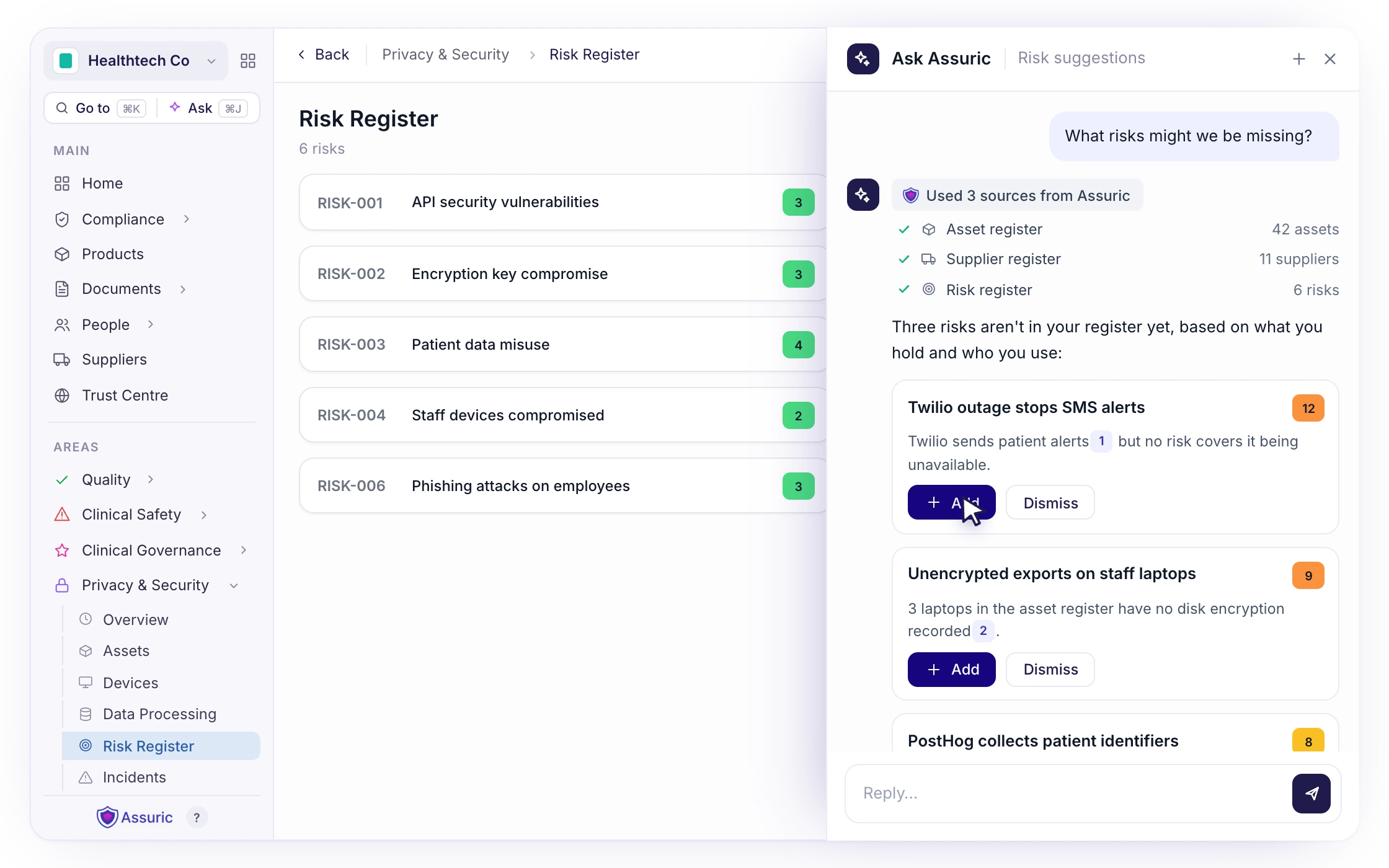Click the search magnifier in Go to
1389x868 pixels.
(x=62, y=108)
